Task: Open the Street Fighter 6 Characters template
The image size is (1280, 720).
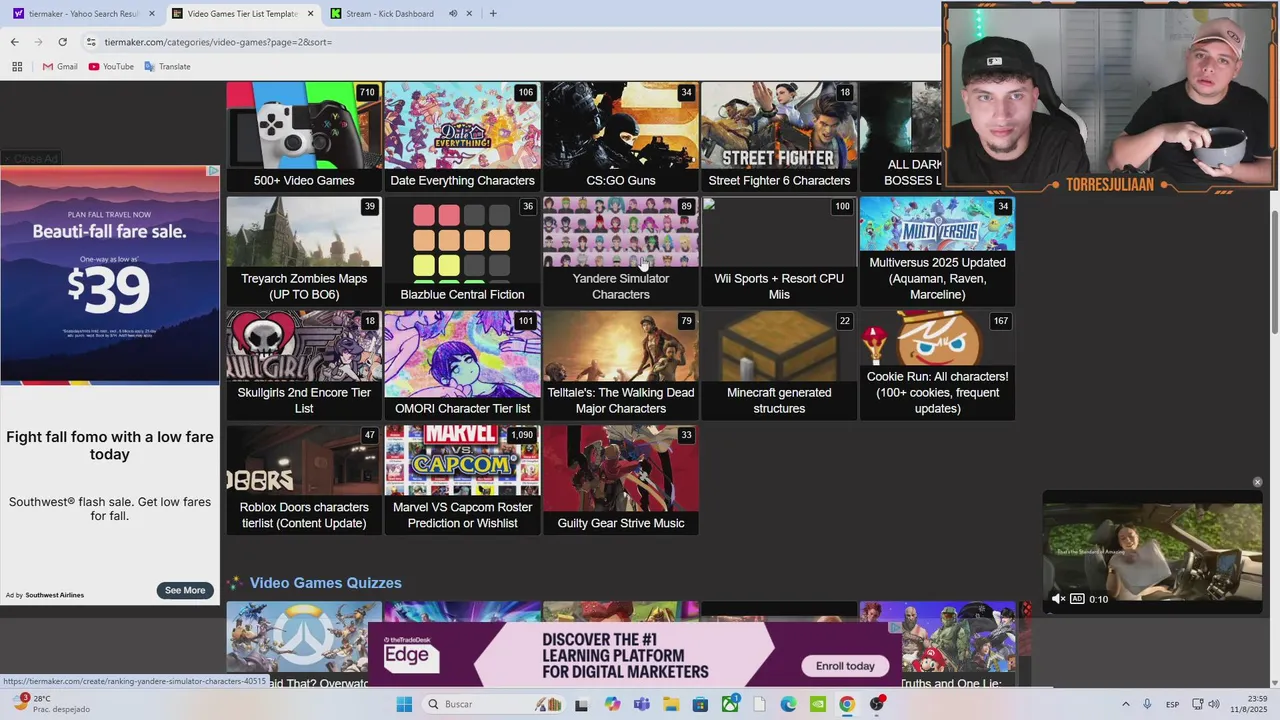Action: 779,137
